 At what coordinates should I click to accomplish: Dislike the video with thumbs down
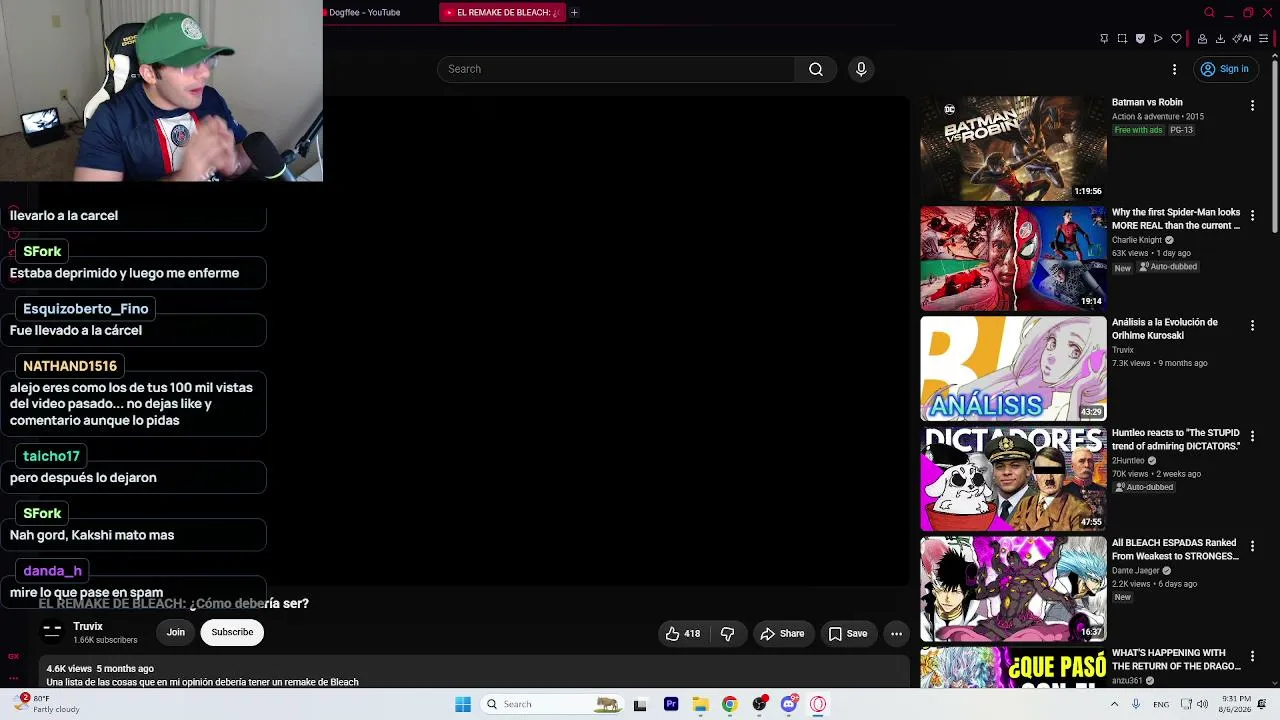728,633
